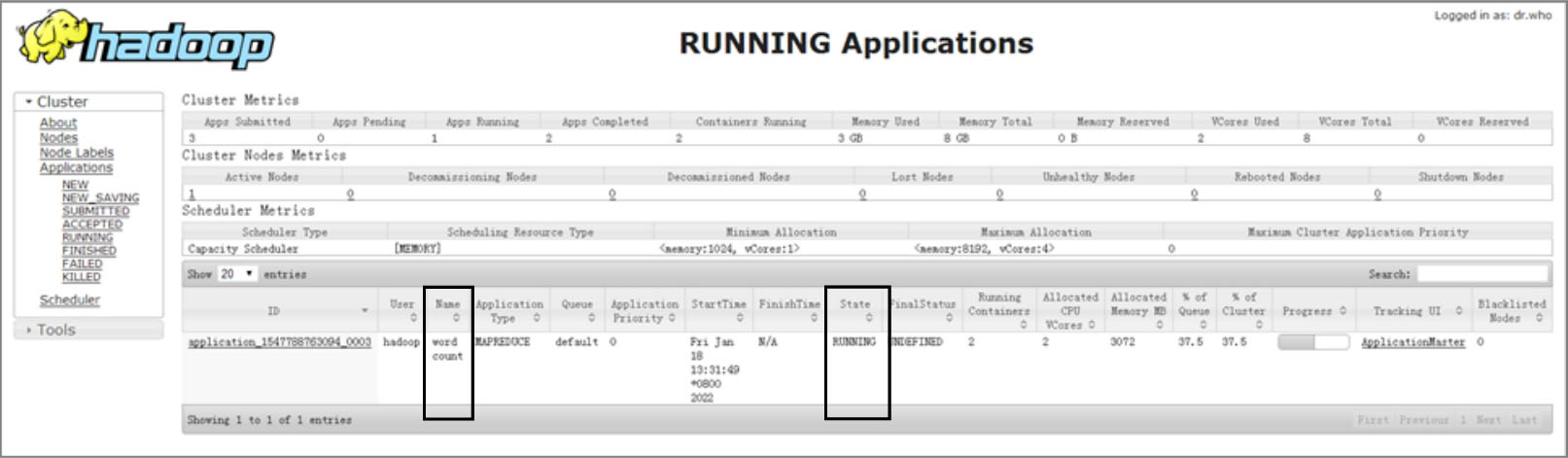Sort by Tracking UI column header
1568x458 pixels.
coord(1416,311)
